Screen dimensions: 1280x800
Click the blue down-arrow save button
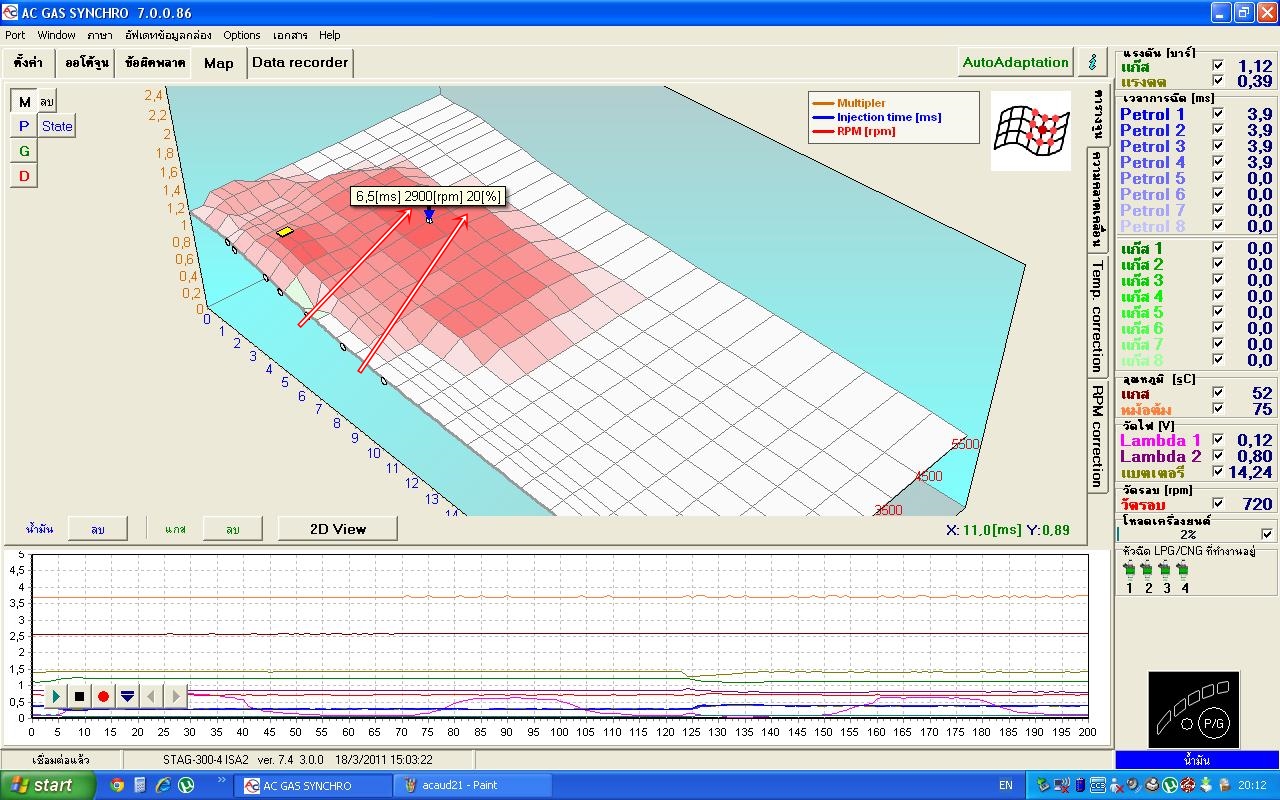point(127,696)
